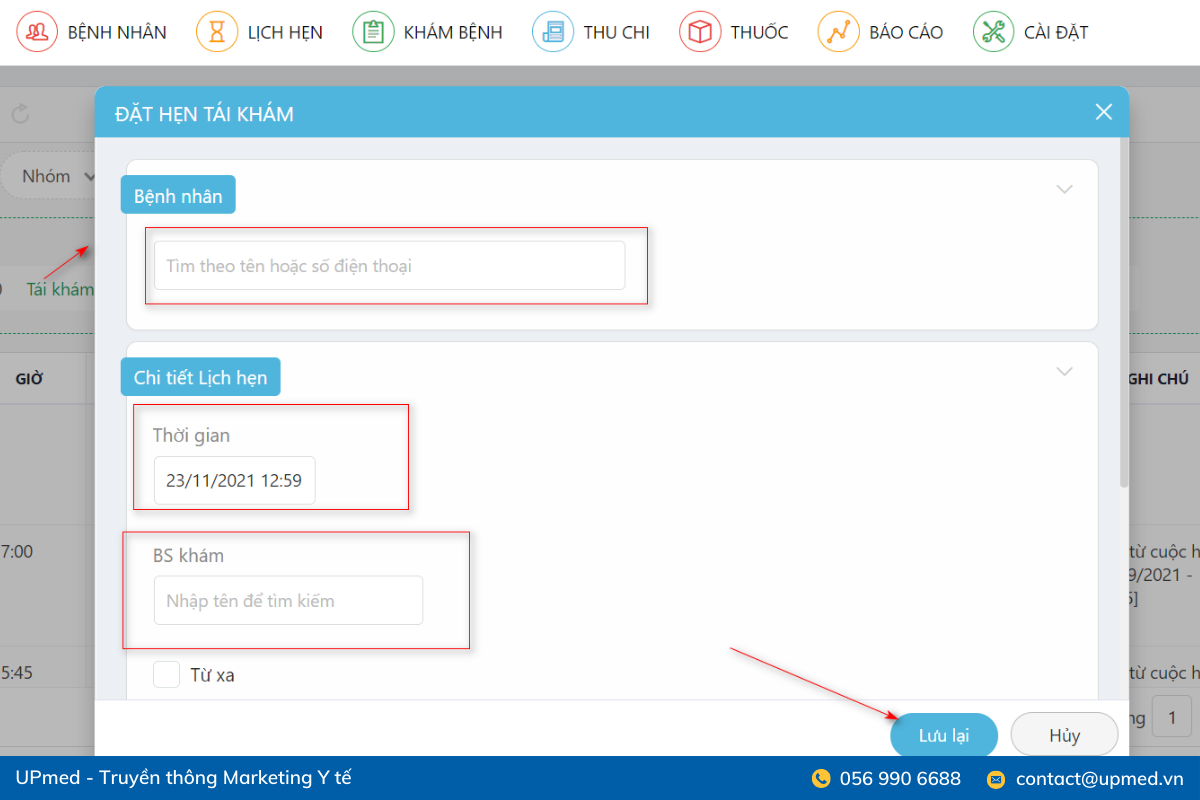The height and width of the screenshot is (800, 1200).
Task: Click the Báo cáo chart icon
Action: pos(838,32)
